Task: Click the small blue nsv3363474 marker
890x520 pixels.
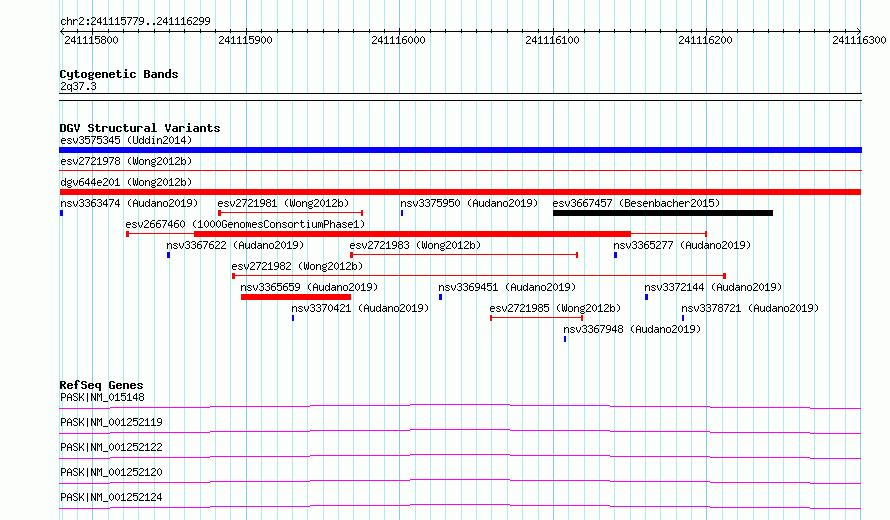Action: 61,213
